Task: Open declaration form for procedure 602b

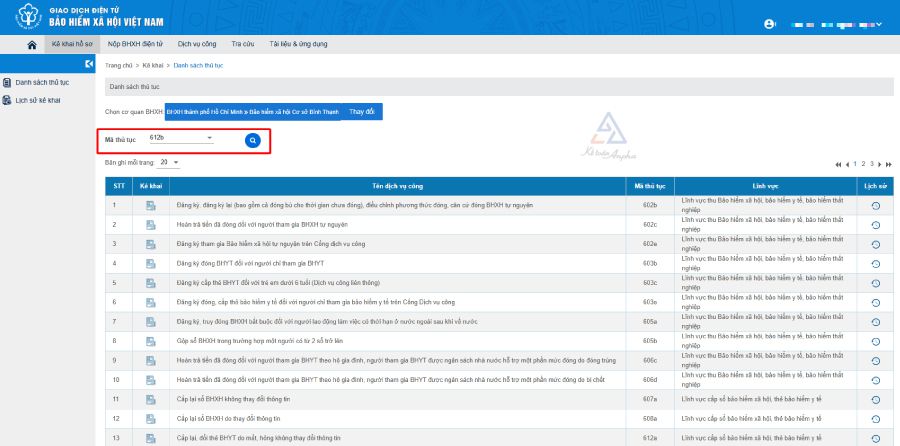Action: point(150,206)
